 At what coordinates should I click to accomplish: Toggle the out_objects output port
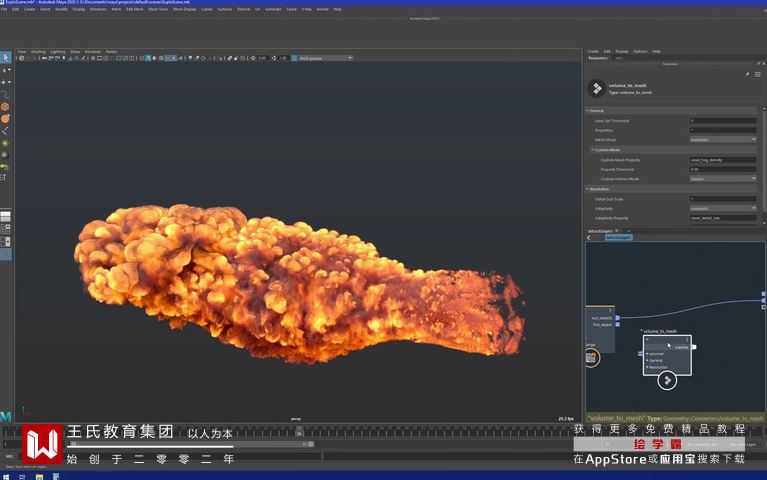click(617, 318)
